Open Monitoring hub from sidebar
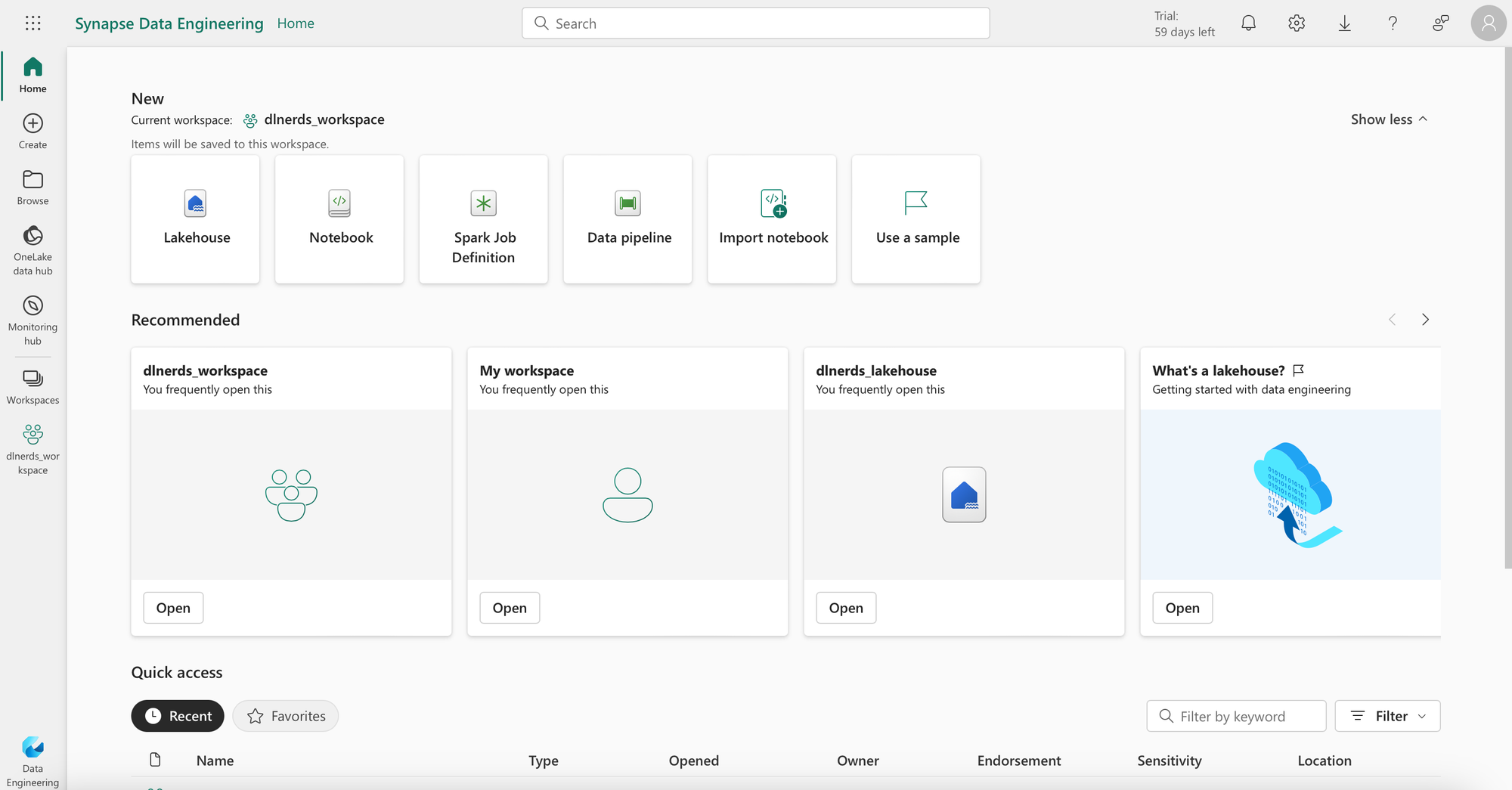1512x790 pixels. [x=33, y=321]
